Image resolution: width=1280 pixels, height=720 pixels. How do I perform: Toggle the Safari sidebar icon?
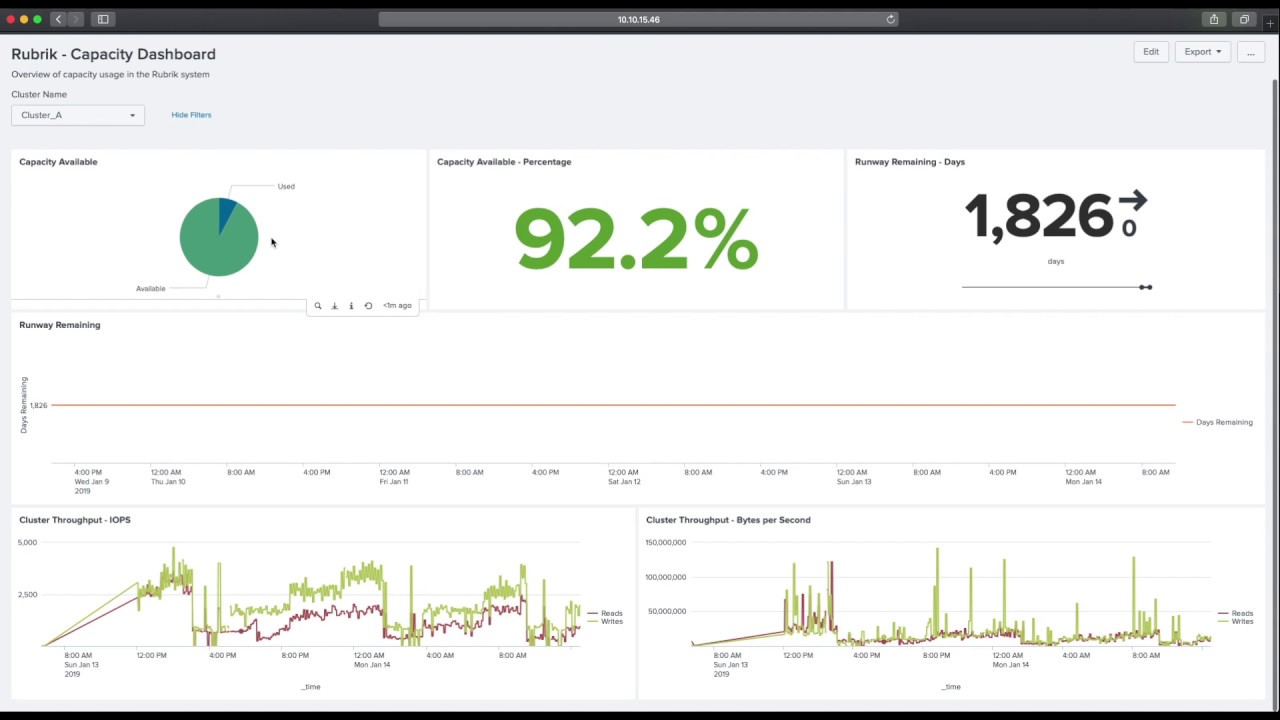pyautogui.click(x=103, y=19)
